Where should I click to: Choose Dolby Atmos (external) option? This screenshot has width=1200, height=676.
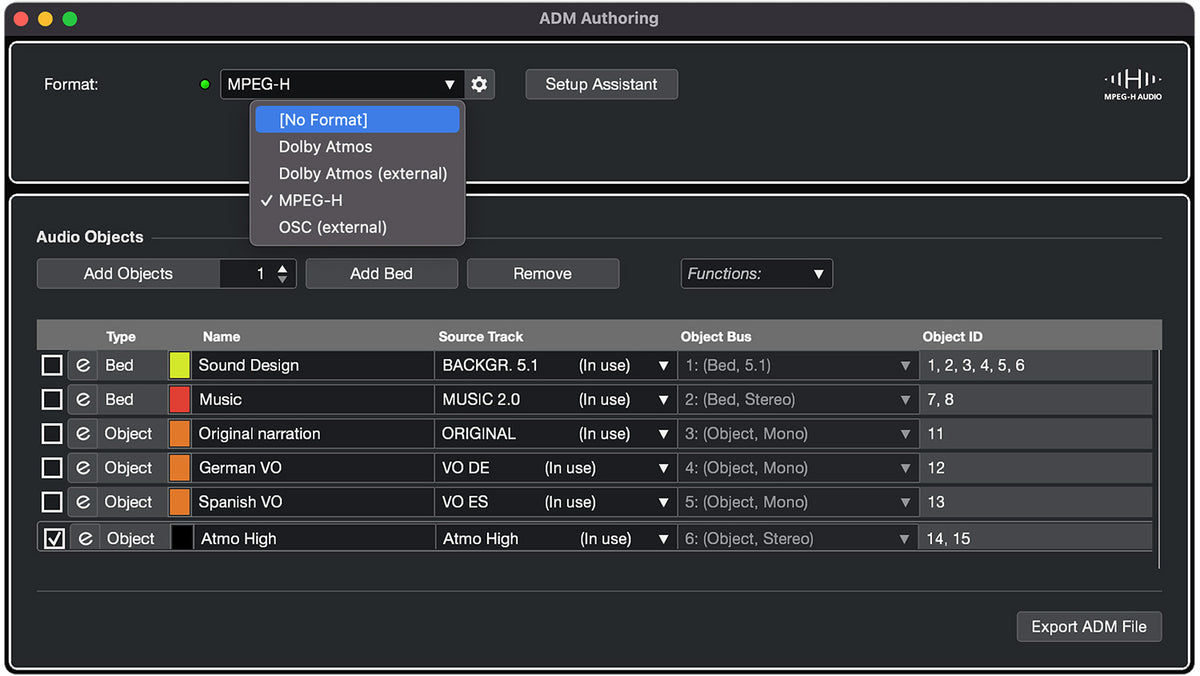[357, 174]
